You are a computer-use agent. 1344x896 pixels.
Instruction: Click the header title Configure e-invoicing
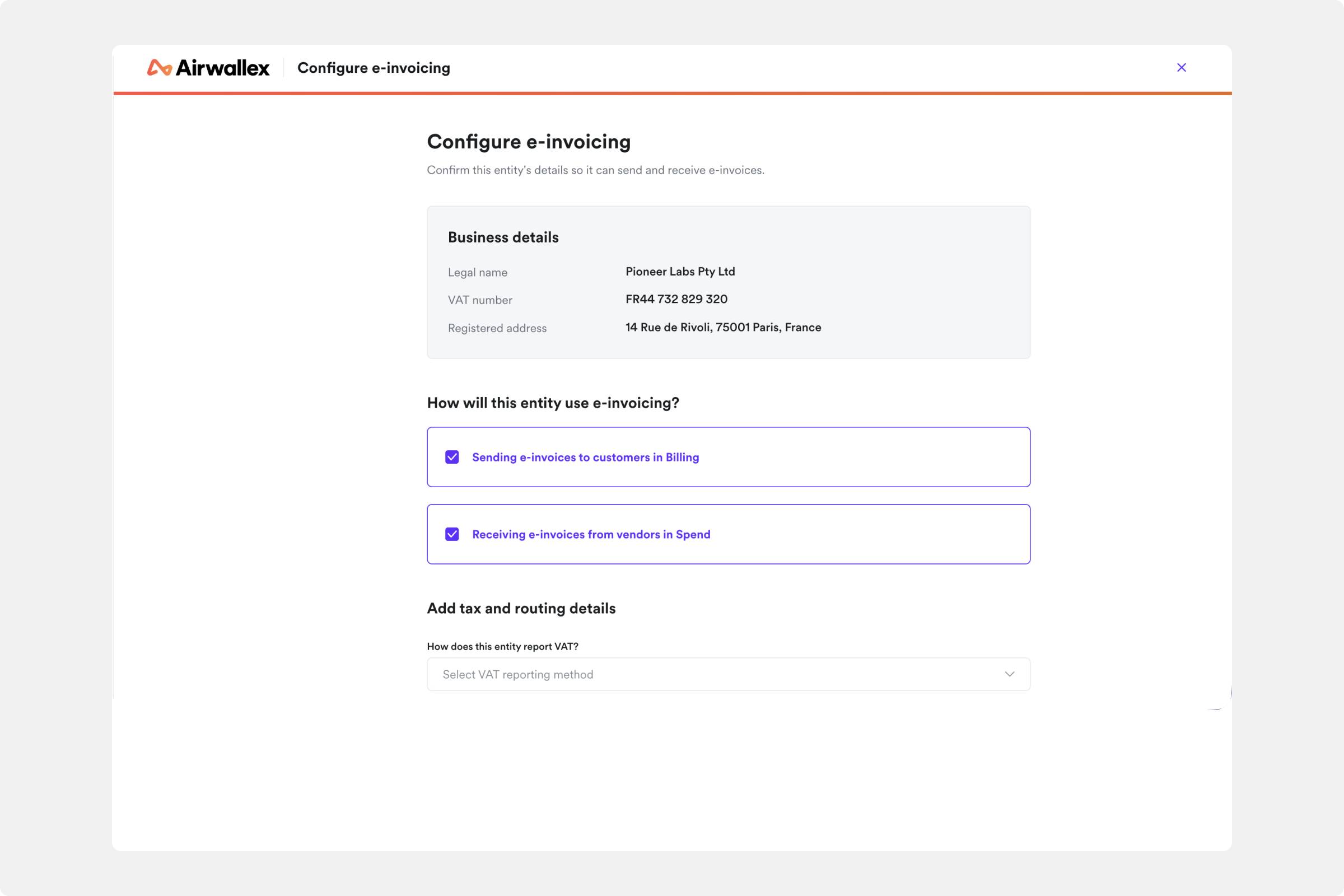374,68
